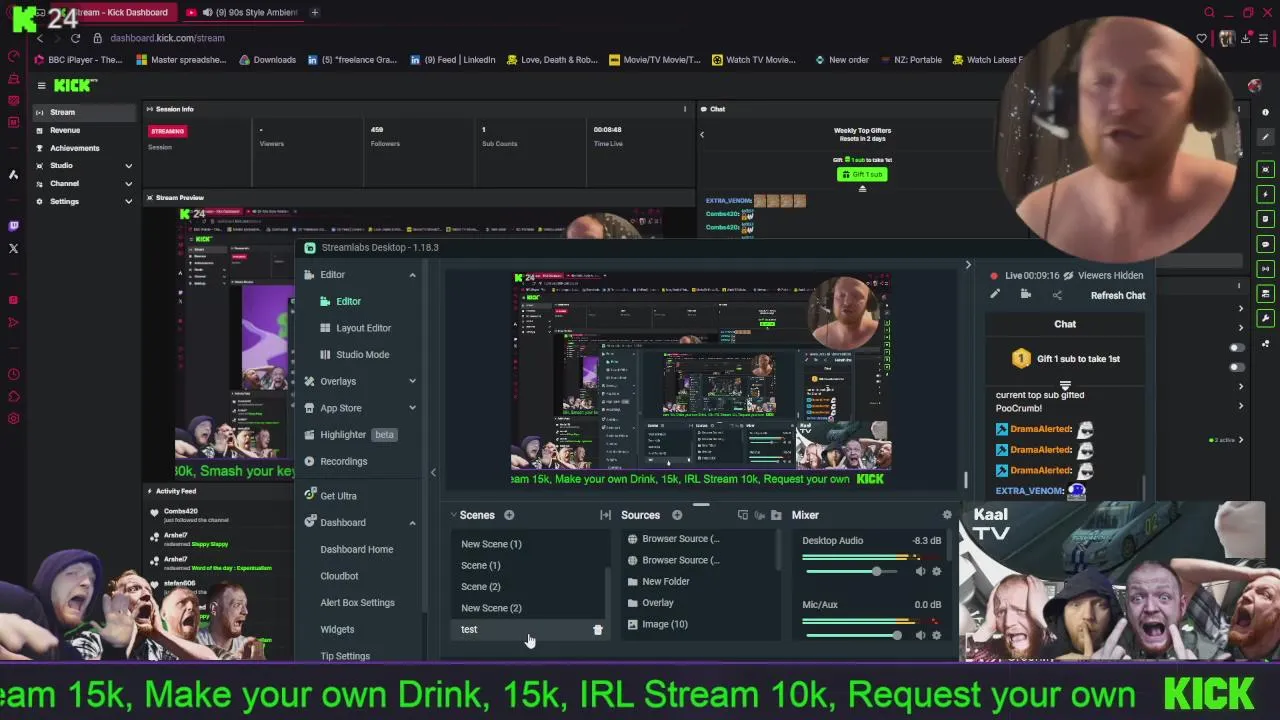The image size is (1280, 720).
Task: Collapse the Dashboard section in Streamlabs
Action: point(412,522)
